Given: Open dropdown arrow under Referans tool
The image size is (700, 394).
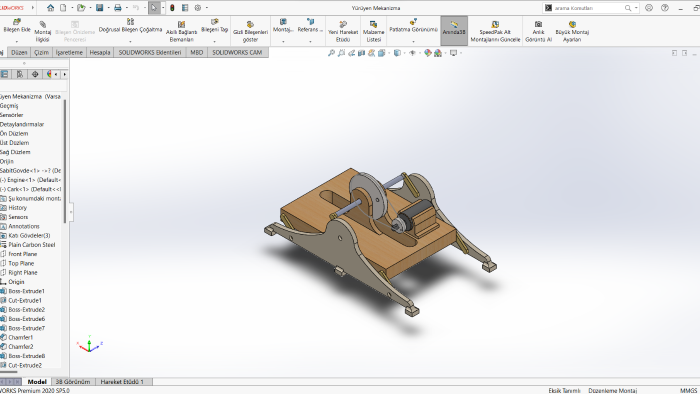Looking at the screenshot, I should coord(310,41).
